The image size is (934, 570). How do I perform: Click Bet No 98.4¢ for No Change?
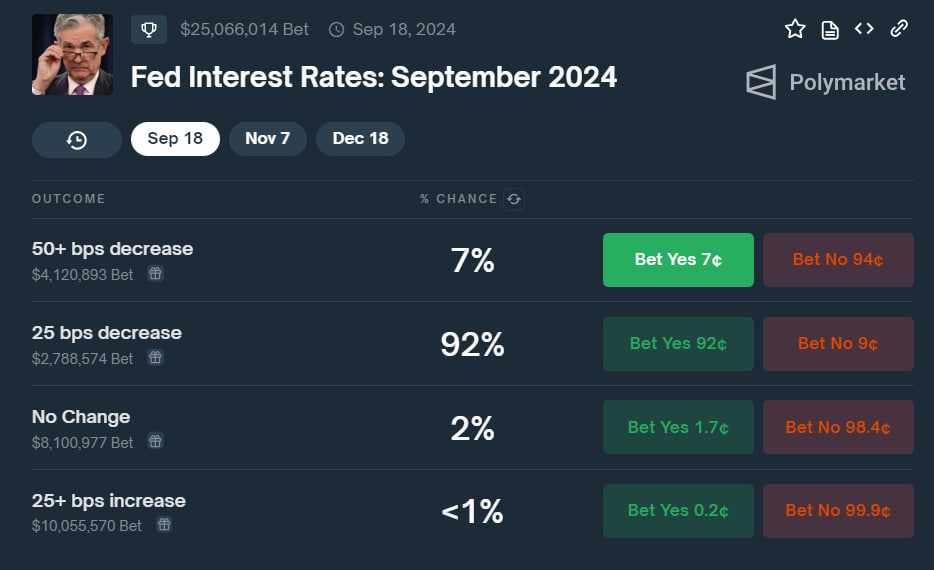tap(838, 428)
